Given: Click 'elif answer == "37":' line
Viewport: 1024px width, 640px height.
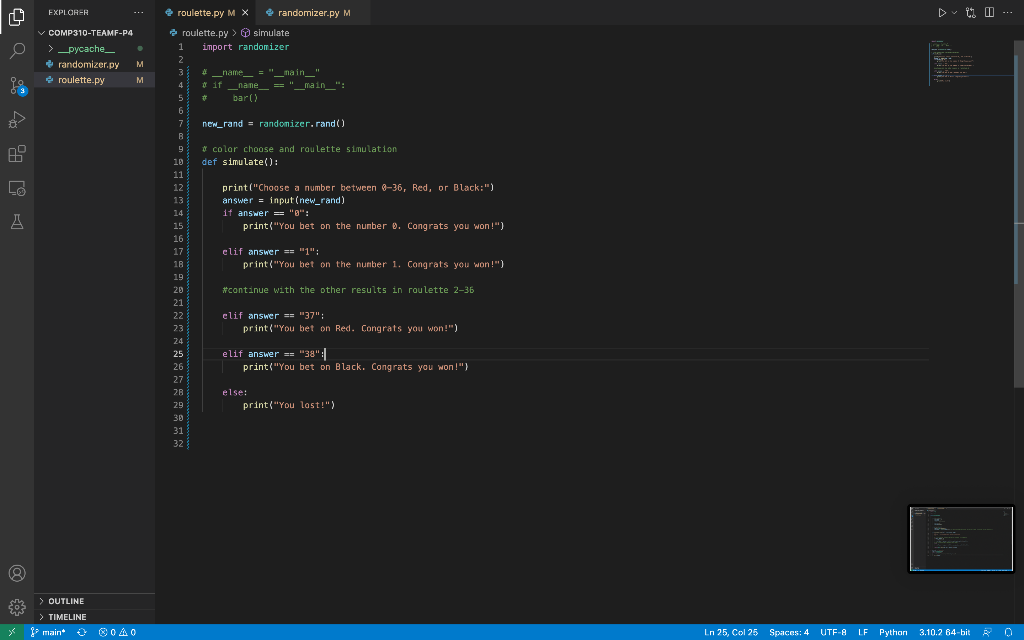Looking at the screenshot, I should point(273,315).
